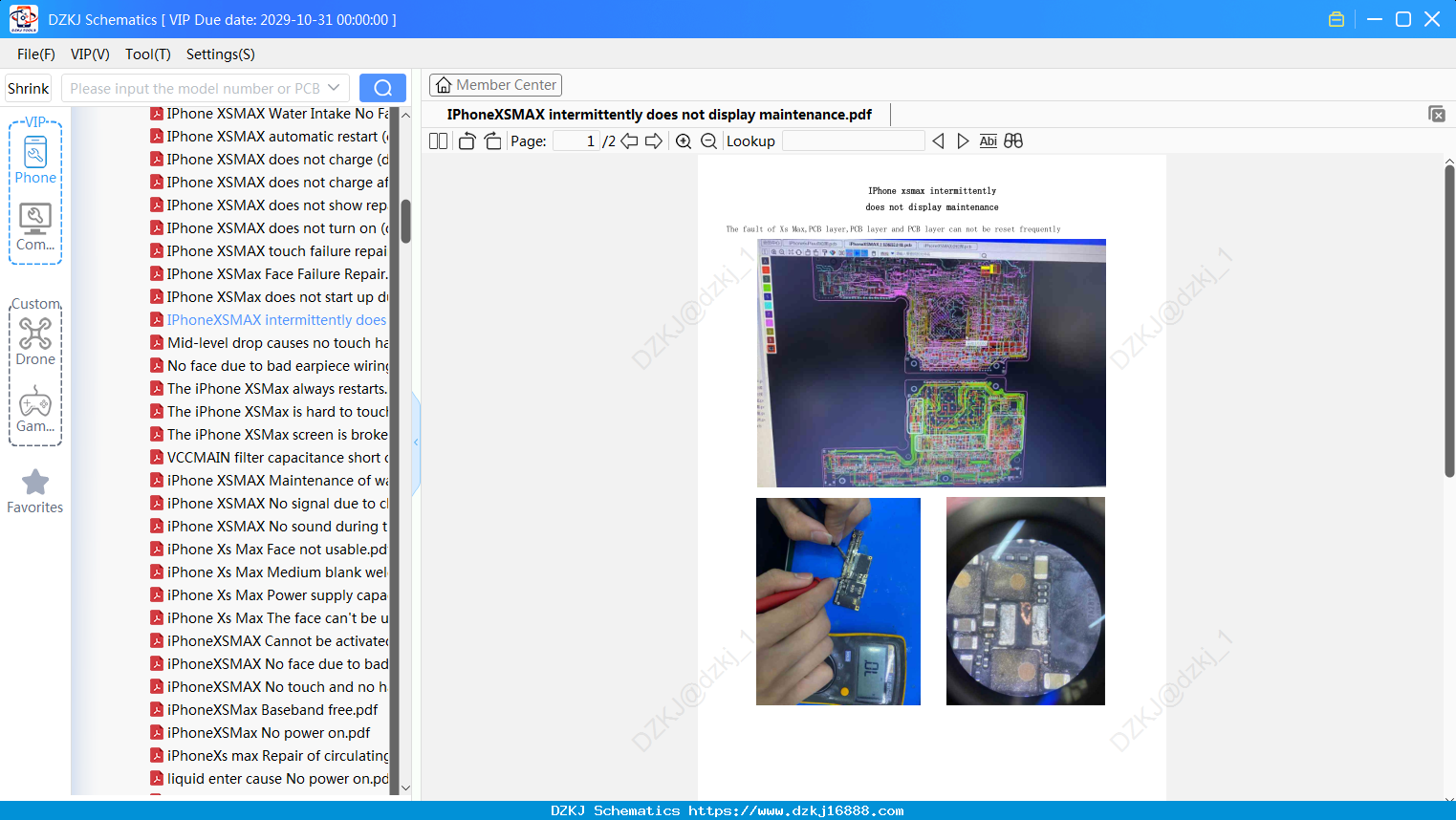1456x820 pixels.
Task: Click the yellow briefcase icon in title bar
Action: (1336, 19)
